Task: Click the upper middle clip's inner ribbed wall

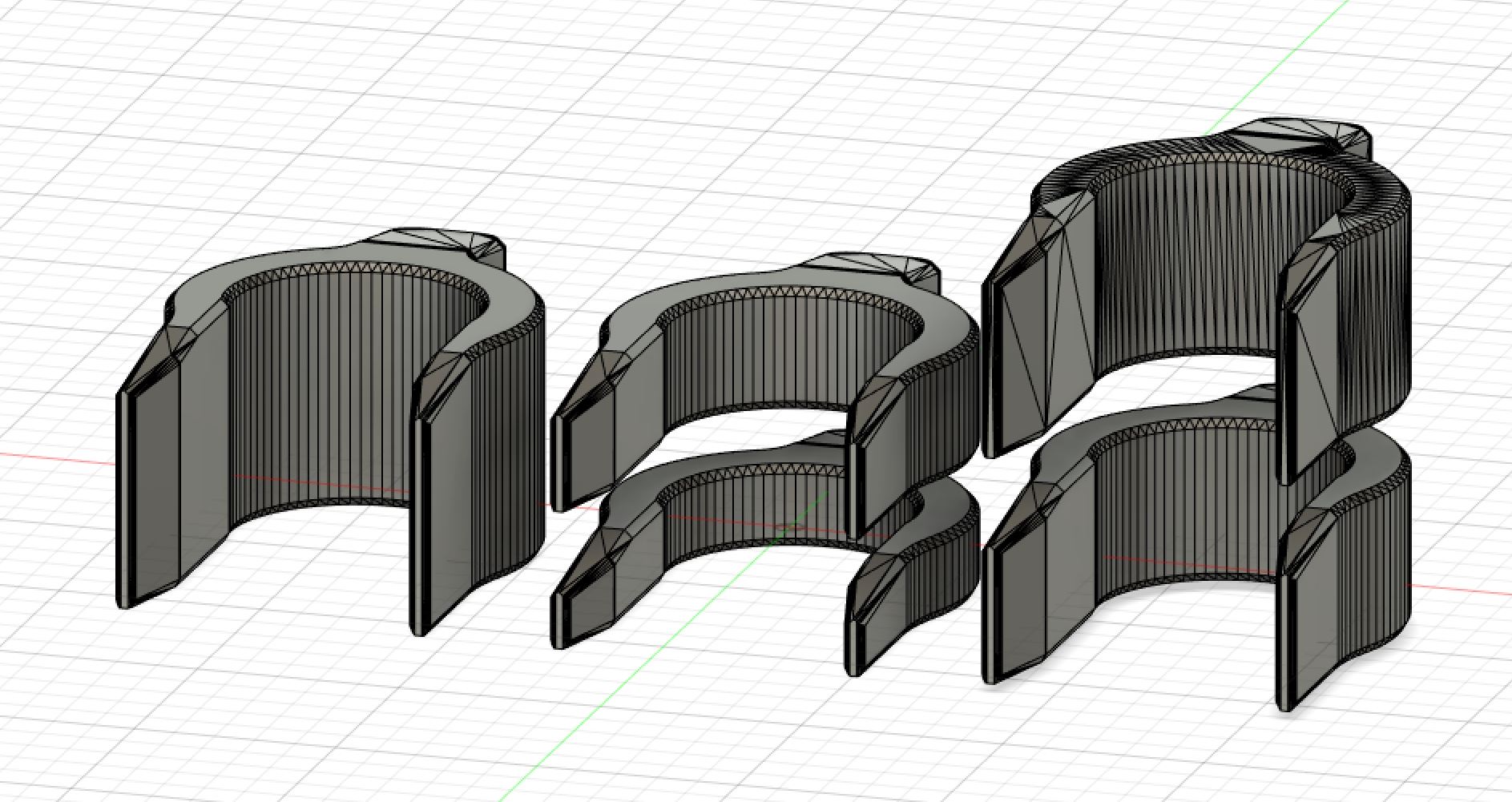Action: 769,361
